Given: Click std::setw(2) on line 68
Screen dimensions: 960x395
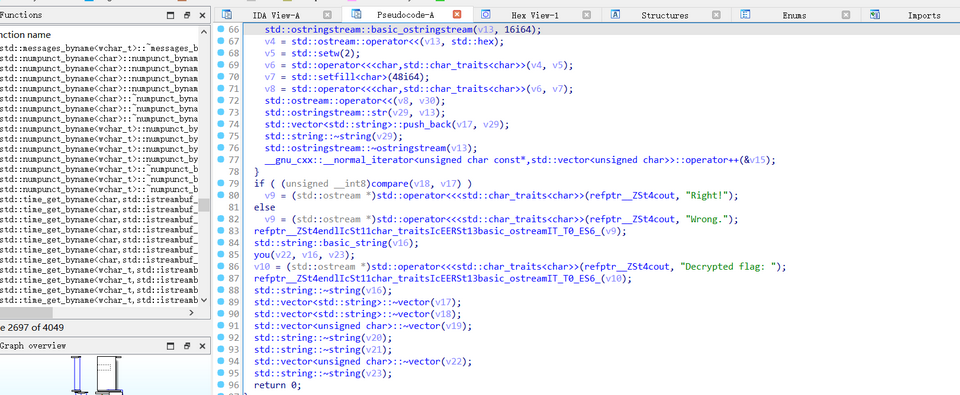Looking at the screenshot, I should [x=324, y=53].
